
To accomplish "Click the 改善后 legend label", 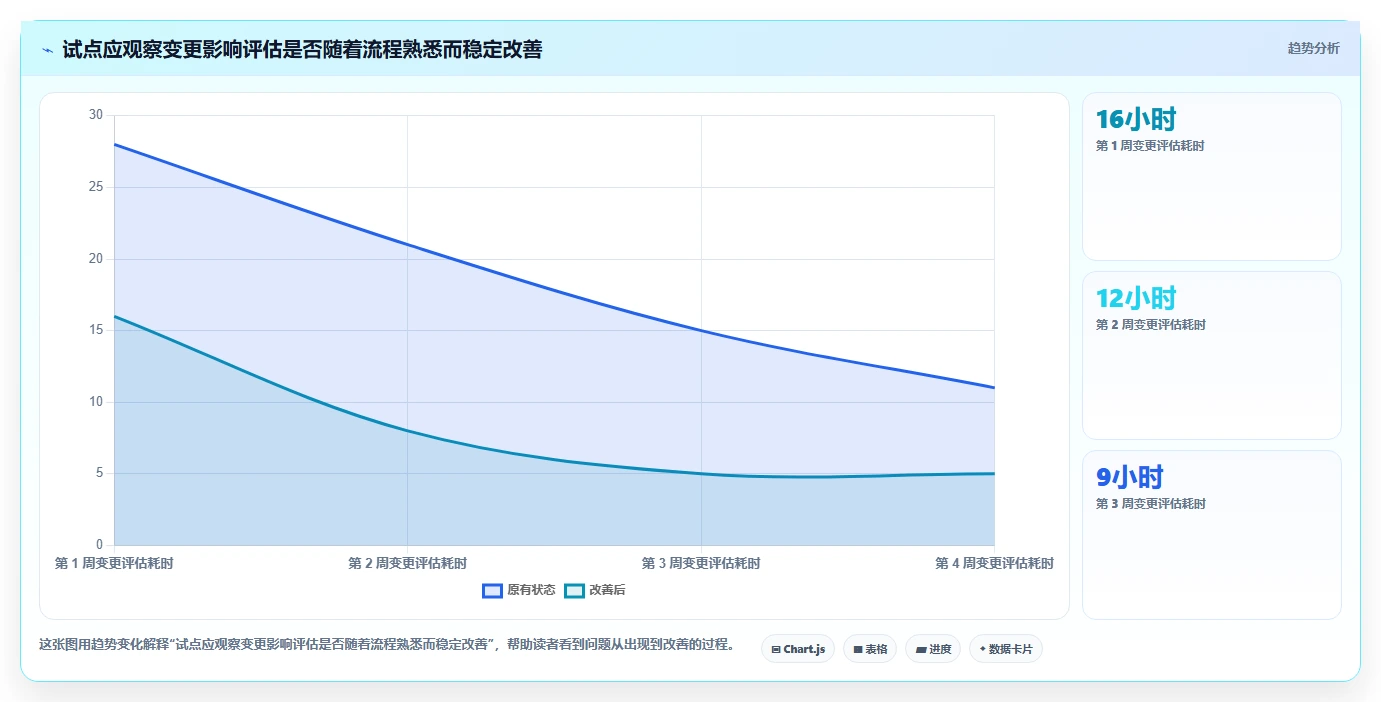I will pyautogui.click(x=607, y=591).
